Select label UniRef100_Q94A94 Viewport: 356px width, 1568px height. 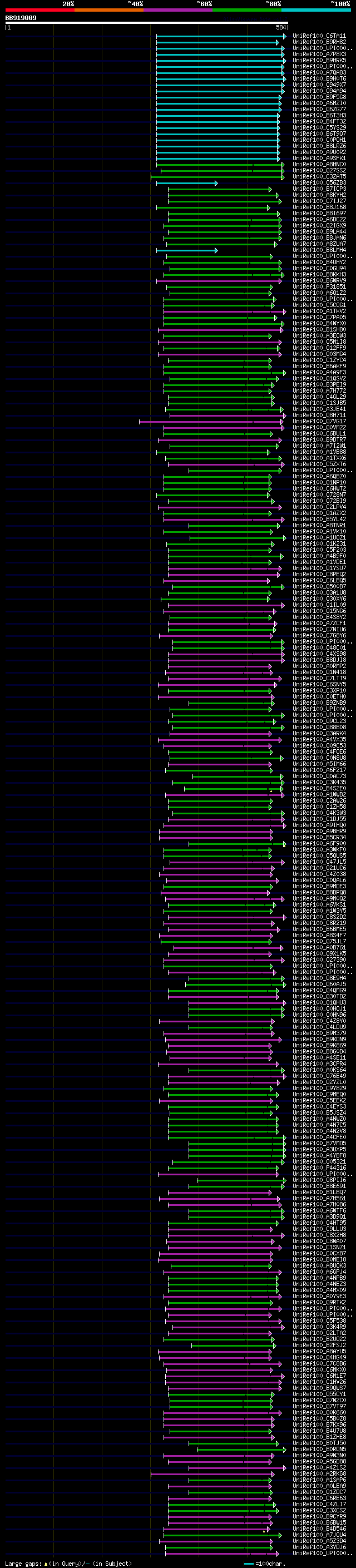click(319, 91)
